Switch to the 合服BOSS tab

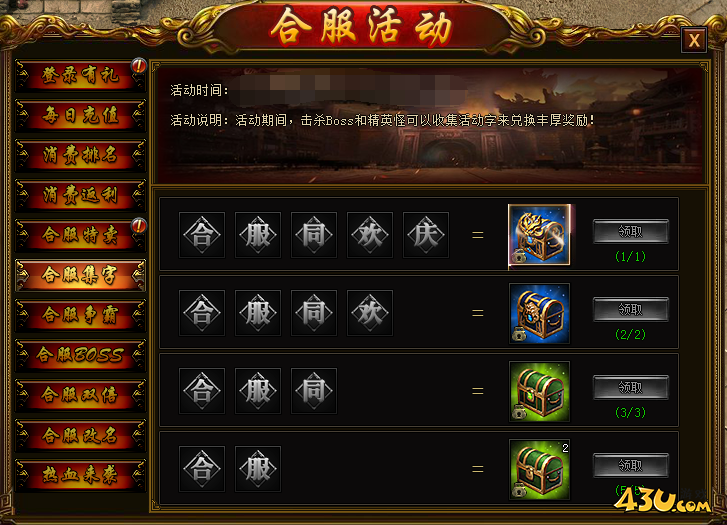point(81,355)
